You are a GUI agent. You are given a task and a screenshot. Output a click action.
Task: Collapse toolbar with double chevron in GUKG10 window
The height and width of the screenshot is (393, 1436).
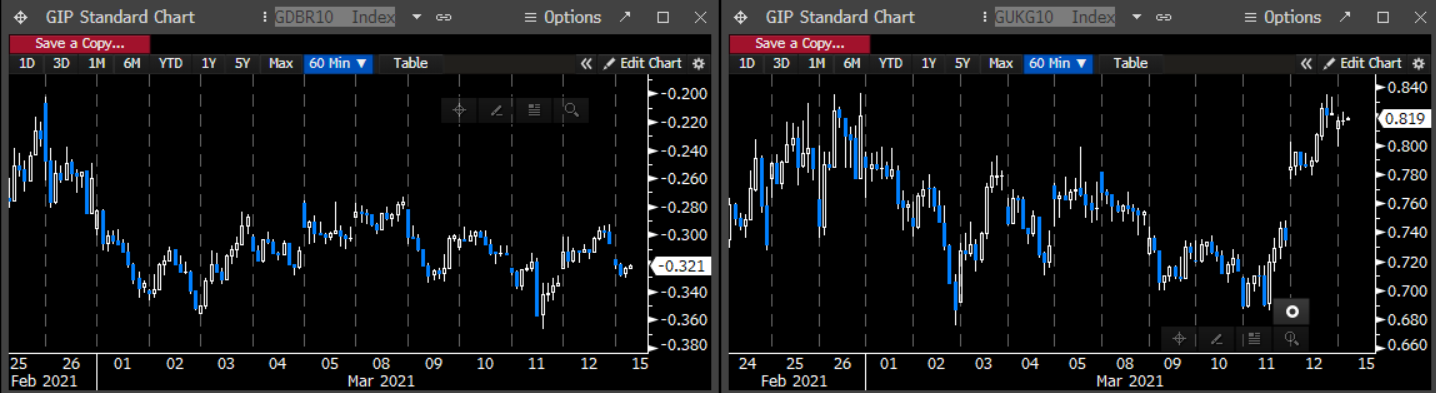(x=1306, y=63)
